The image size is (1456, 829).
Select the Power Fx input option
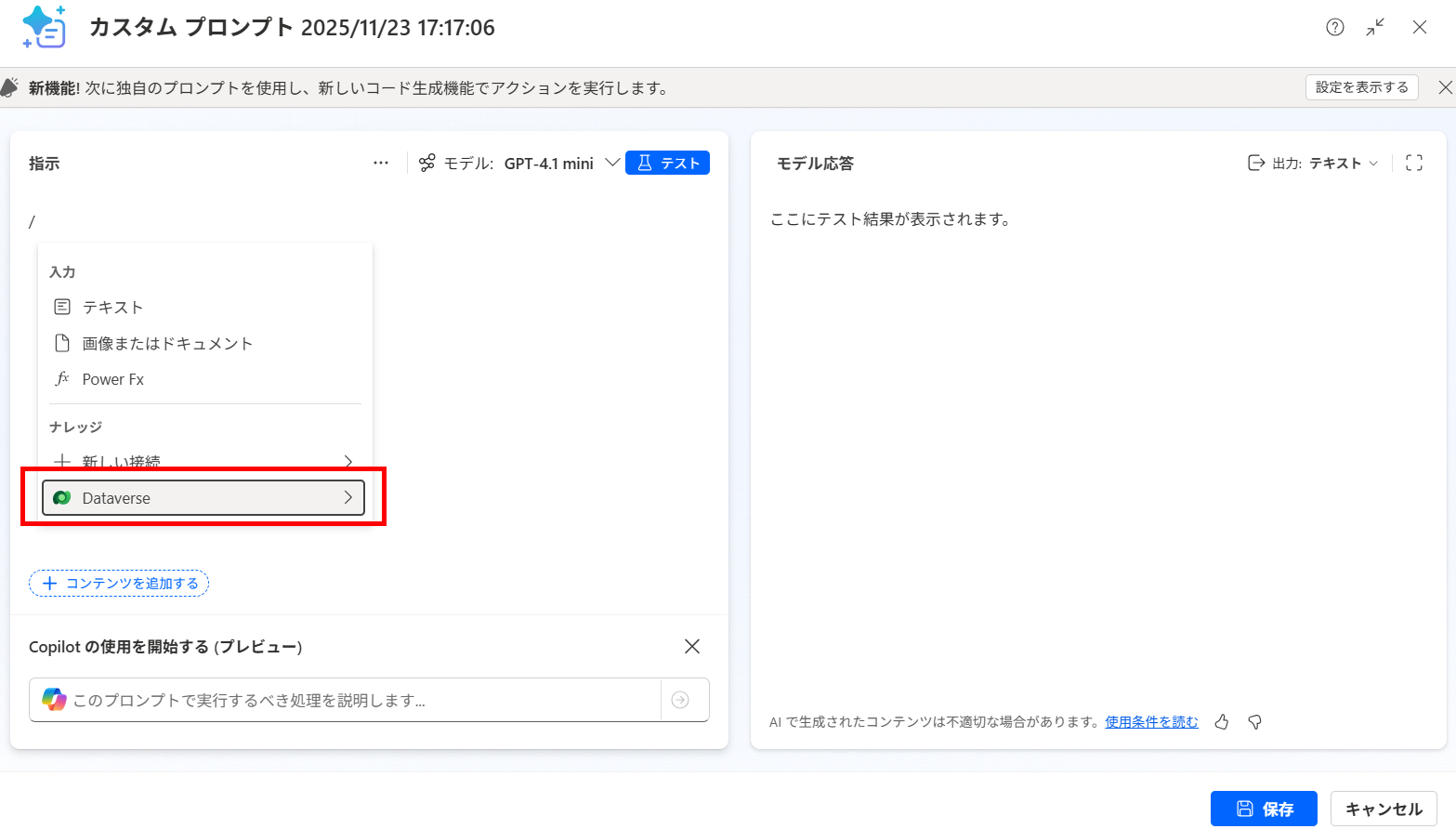(x=204, y=379)
